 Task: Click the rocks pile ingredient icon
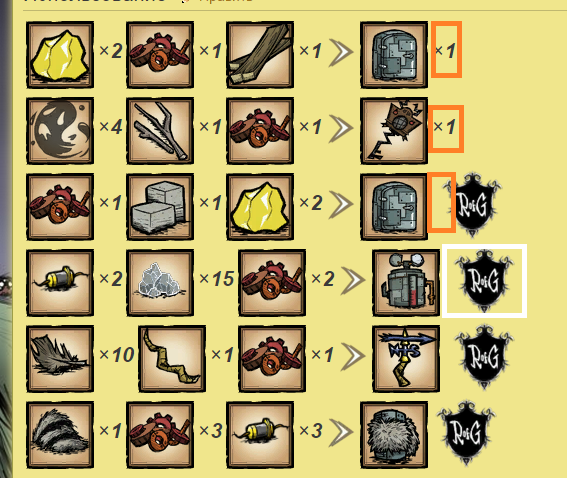[x=160, y=282]
